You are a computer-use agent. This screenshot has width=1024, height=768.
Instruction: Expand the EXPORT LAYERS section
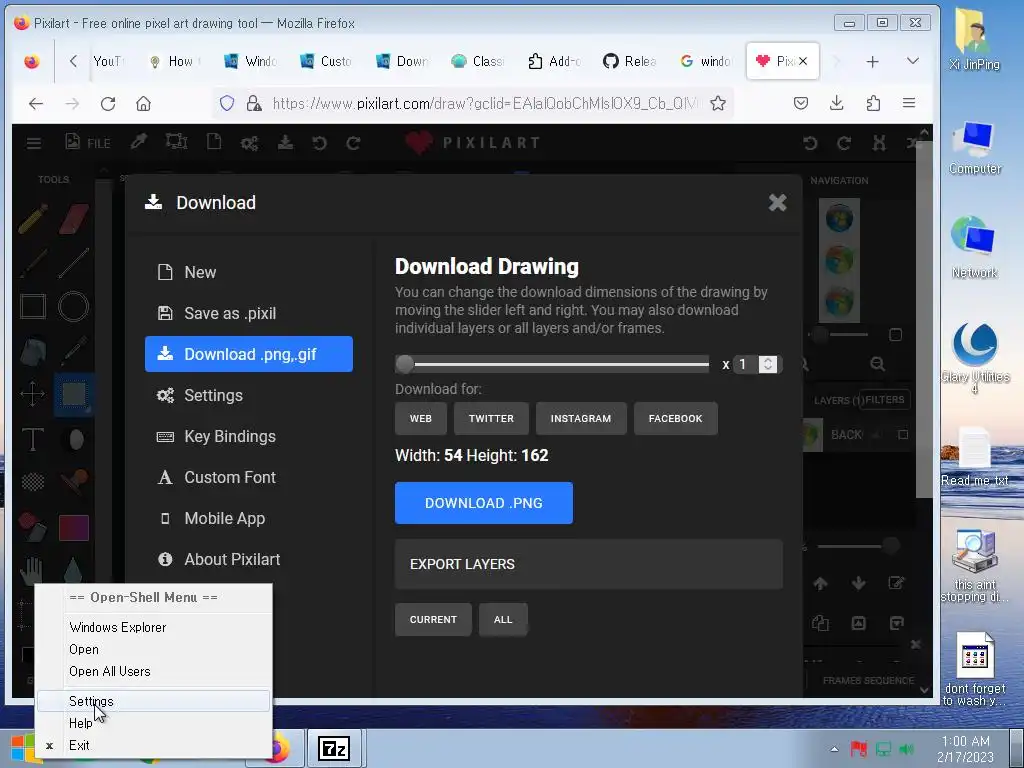pyautogui.click(x=588, y=564)
